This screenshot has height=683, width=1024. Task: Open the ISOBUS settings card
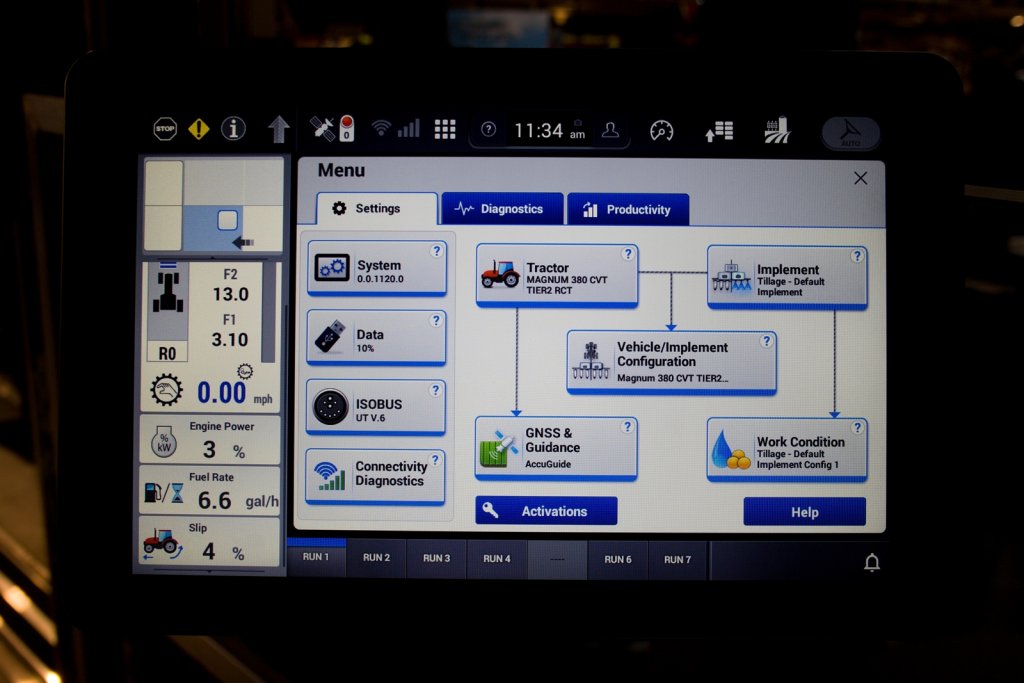tap(376, 407)
